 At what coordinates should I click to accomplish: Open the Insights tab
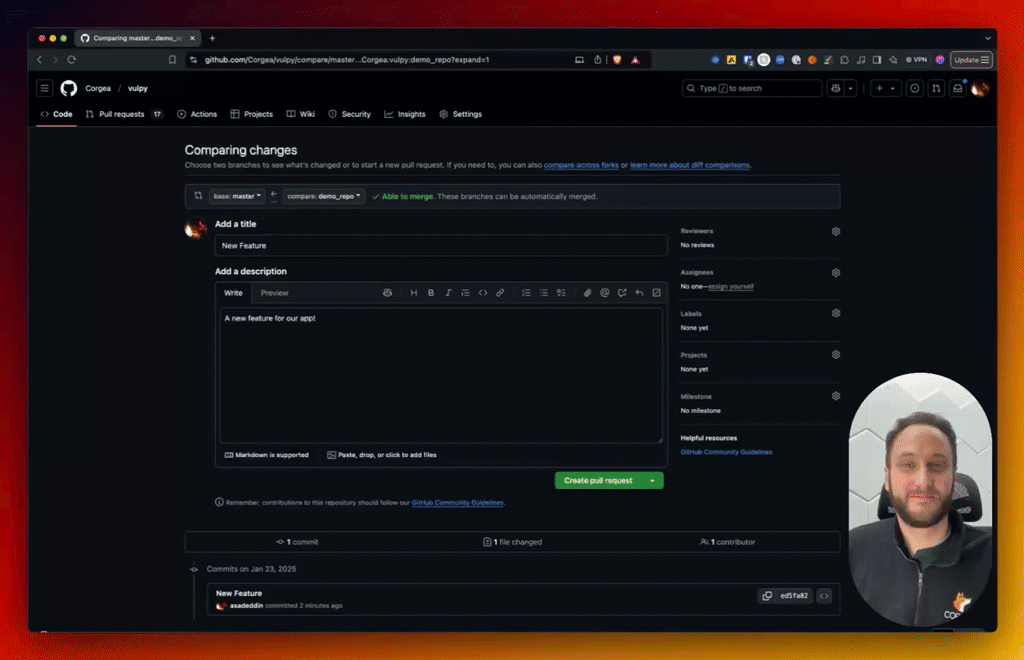[405, 114]
